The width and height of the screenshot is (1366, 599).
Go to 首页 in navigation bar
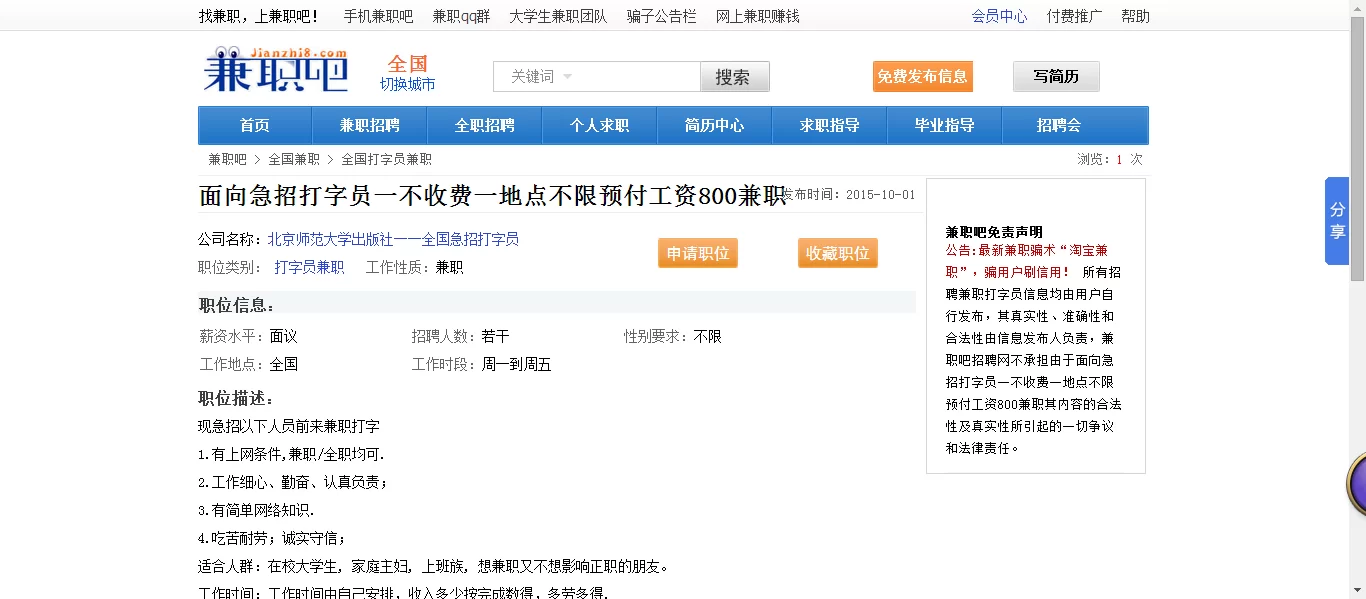pos(255,126)
